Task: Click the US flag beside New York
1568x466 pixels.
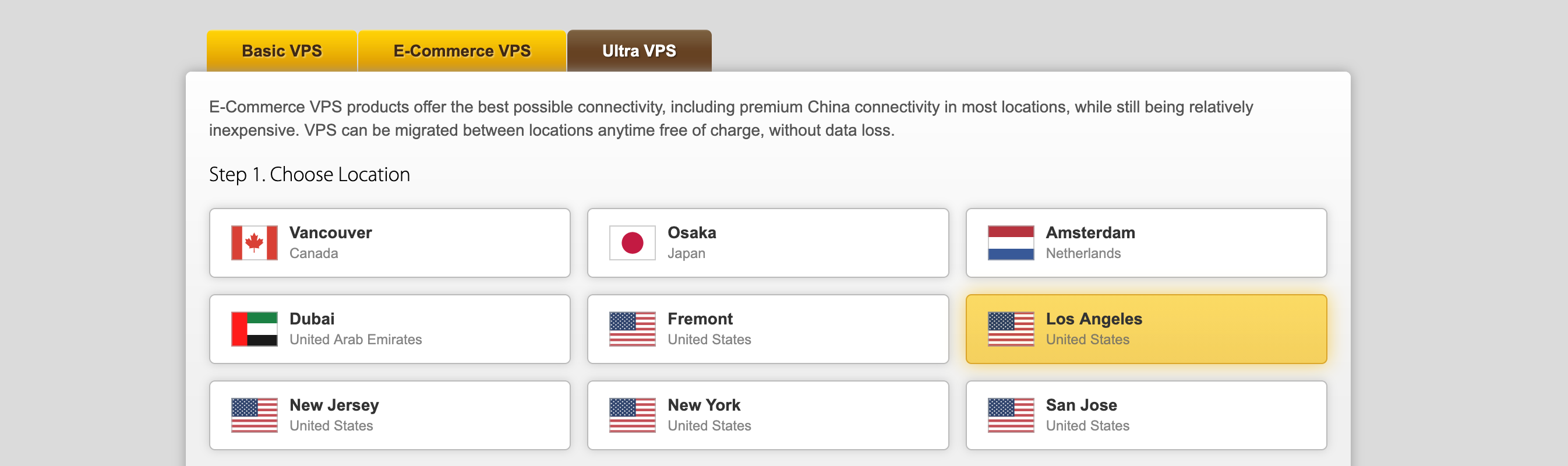Action: [x=633, y=415]
